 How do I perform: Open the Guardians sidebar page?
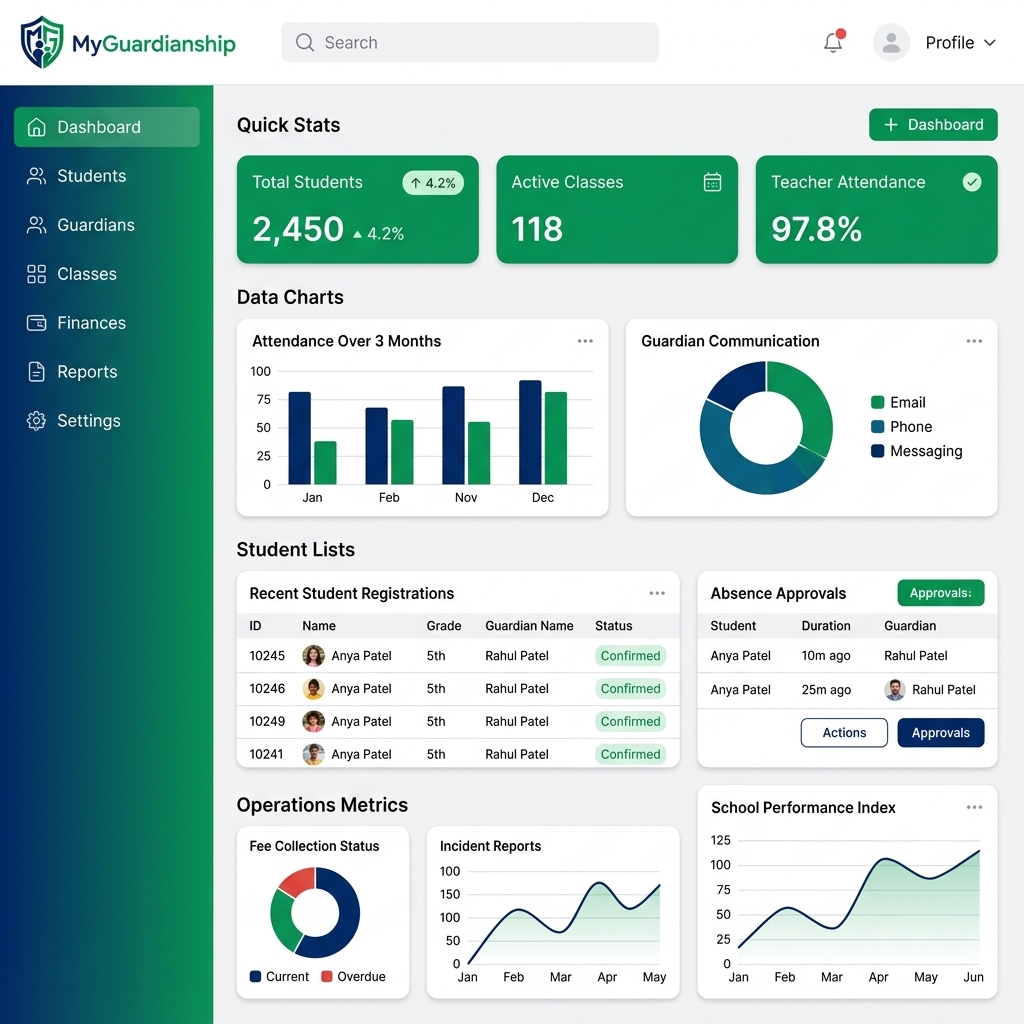(106, 225)
